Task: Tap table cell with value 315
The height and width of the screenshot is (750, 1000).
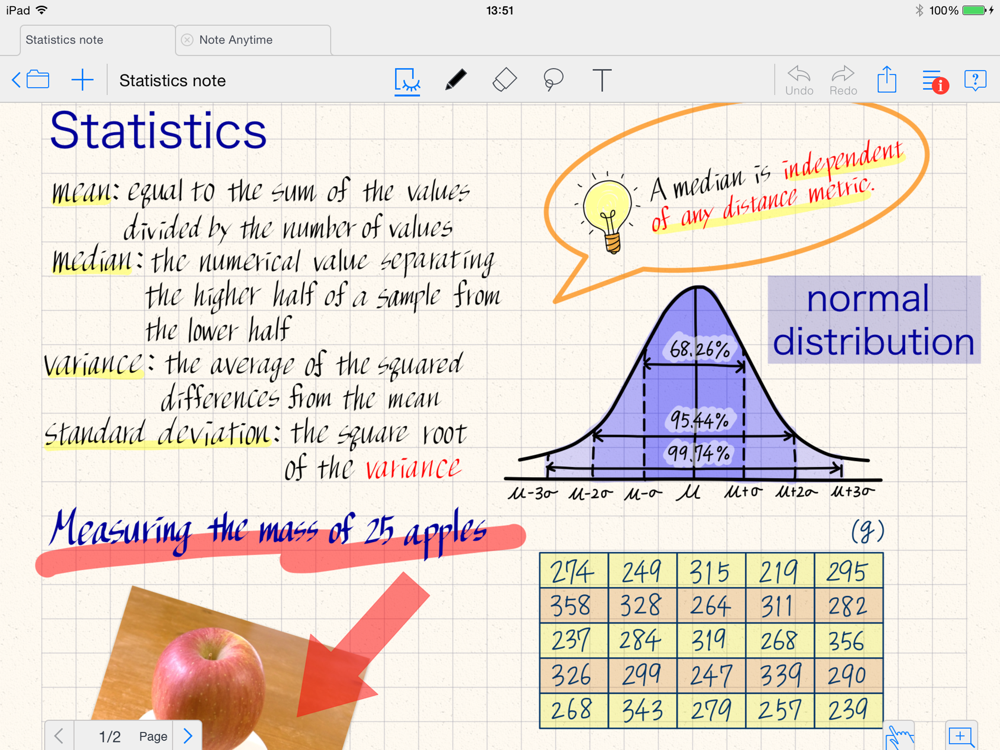Action: point(710,570)
